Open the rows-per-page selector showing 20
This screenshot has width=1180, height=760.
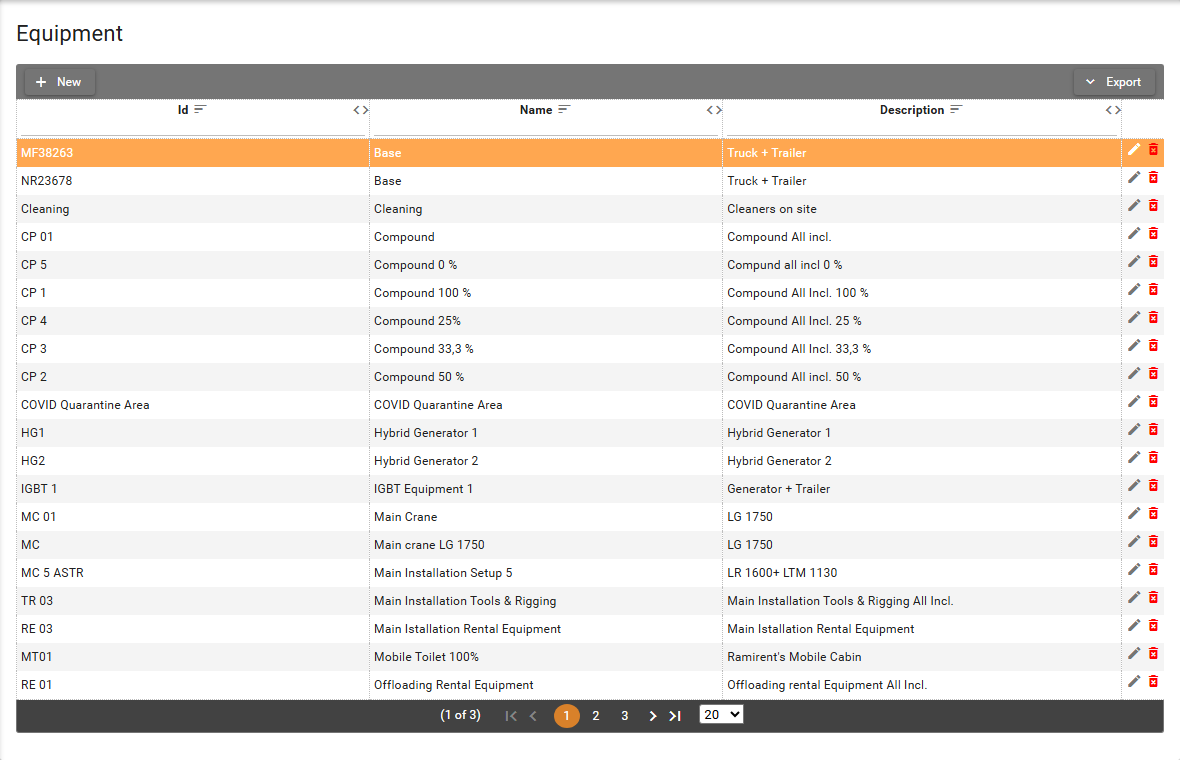(721, 715)
